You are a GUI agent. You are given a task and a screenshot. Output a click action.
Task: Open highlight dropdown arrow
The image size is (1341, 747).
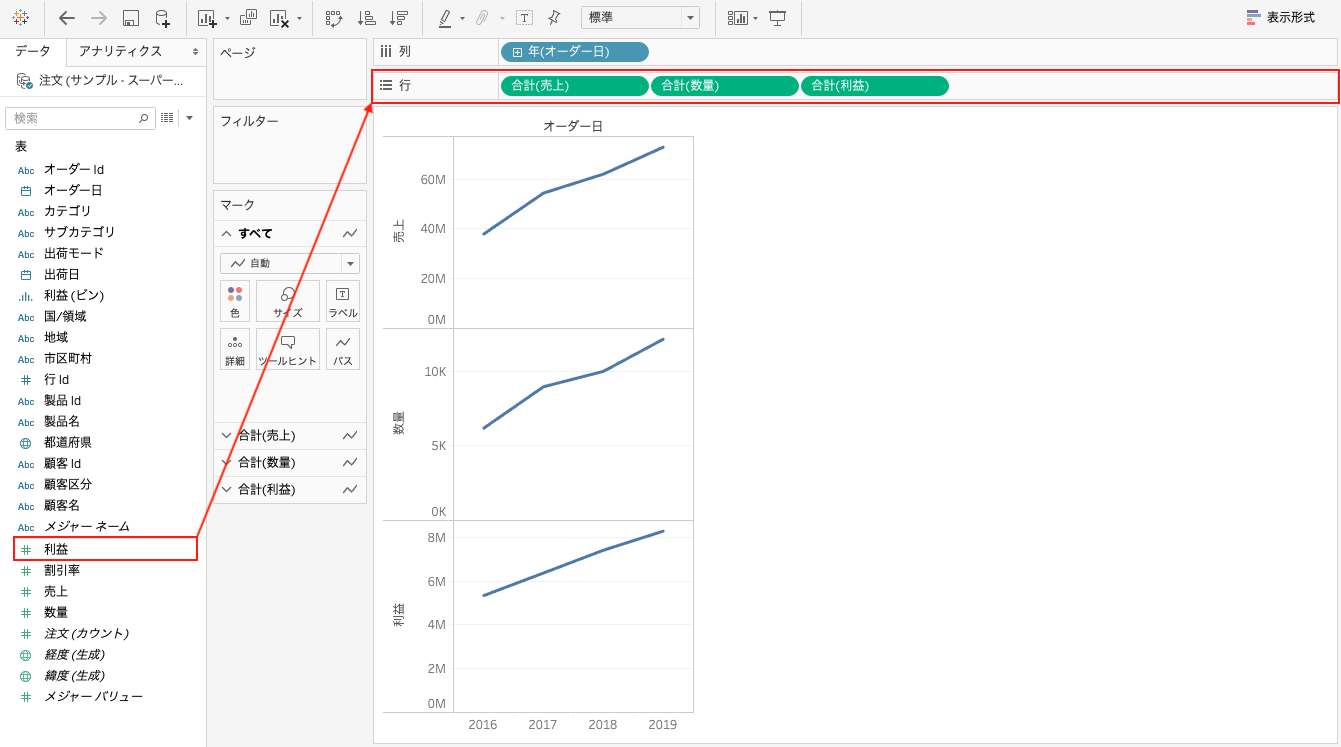point(462,18)
